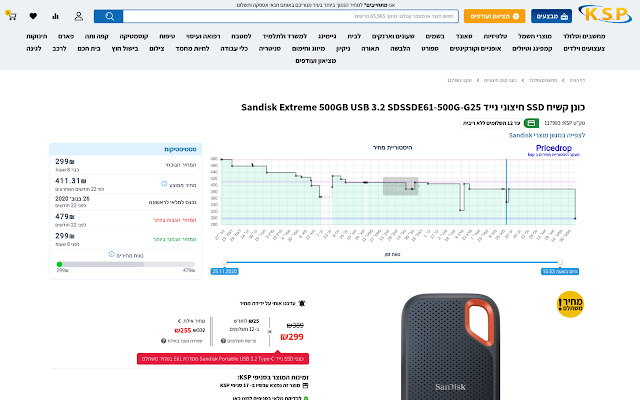
Task: Click the red Sandisk Portable promo banner
Action: [223, 359]
